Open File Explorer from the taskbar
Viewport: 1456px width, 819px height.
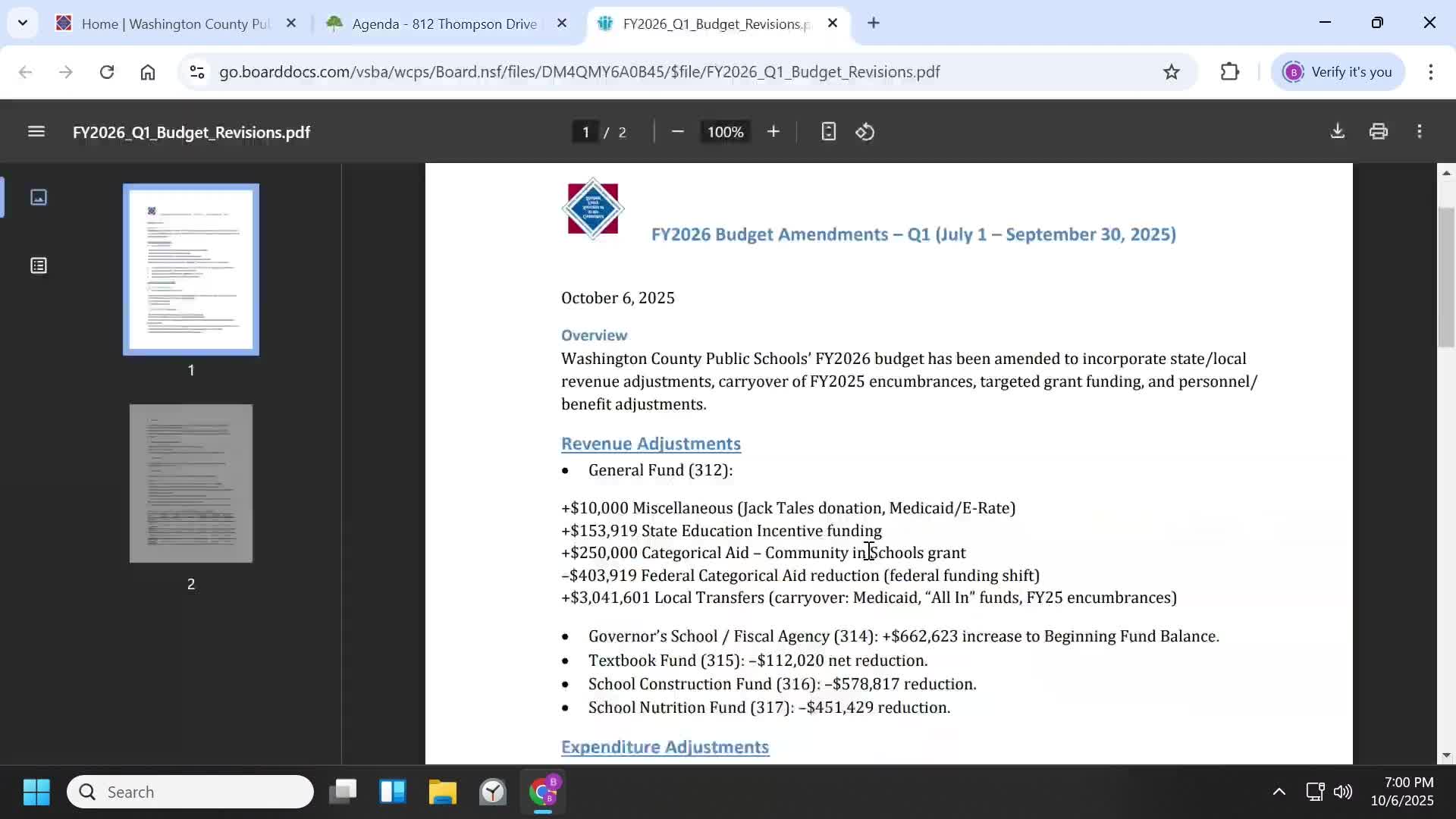442,792
